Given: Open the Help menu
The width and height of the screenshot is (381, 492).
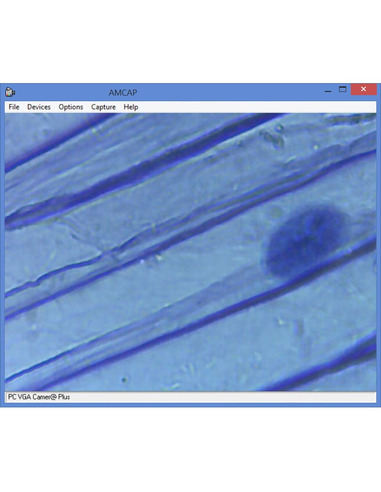Looking at the screenshot, I should click(131, 107).
